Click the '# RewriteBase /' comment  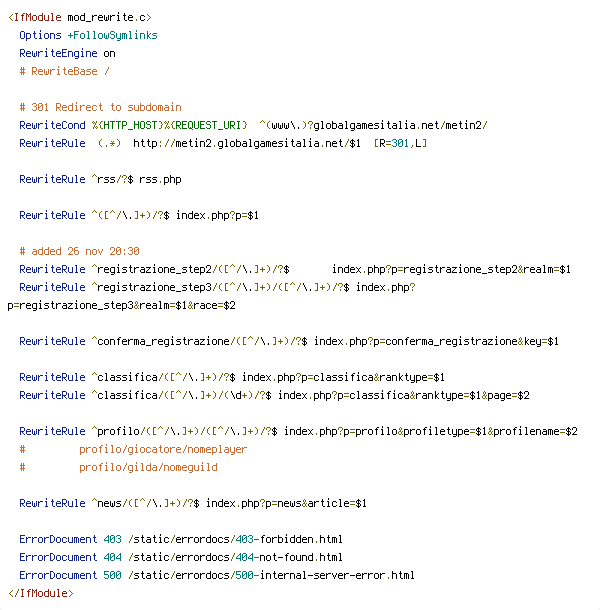coord(65,71)
